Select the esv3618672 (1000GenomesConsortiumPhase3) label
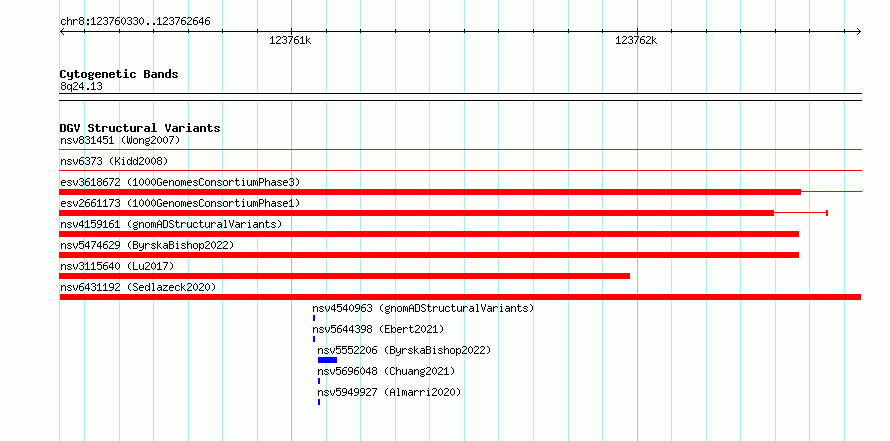The height and width of the screenshot is (441, 890). click(180, 182)
